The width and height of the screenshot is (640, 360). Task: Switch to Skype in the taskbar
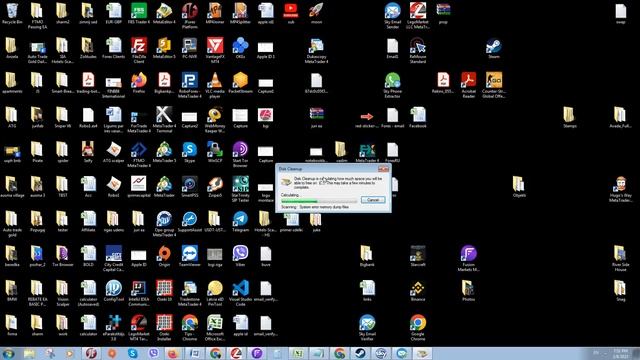[133, 353]
